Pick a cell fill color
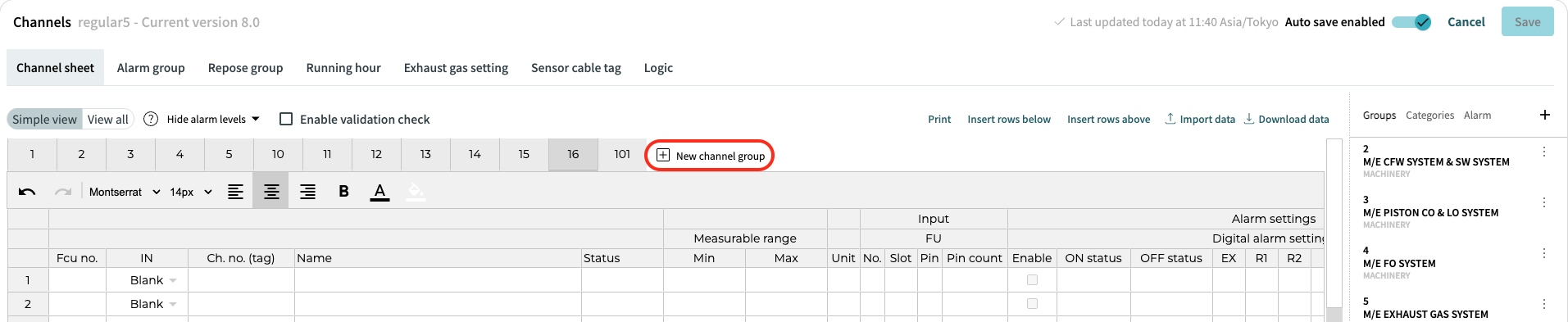 tap(416, 192)
